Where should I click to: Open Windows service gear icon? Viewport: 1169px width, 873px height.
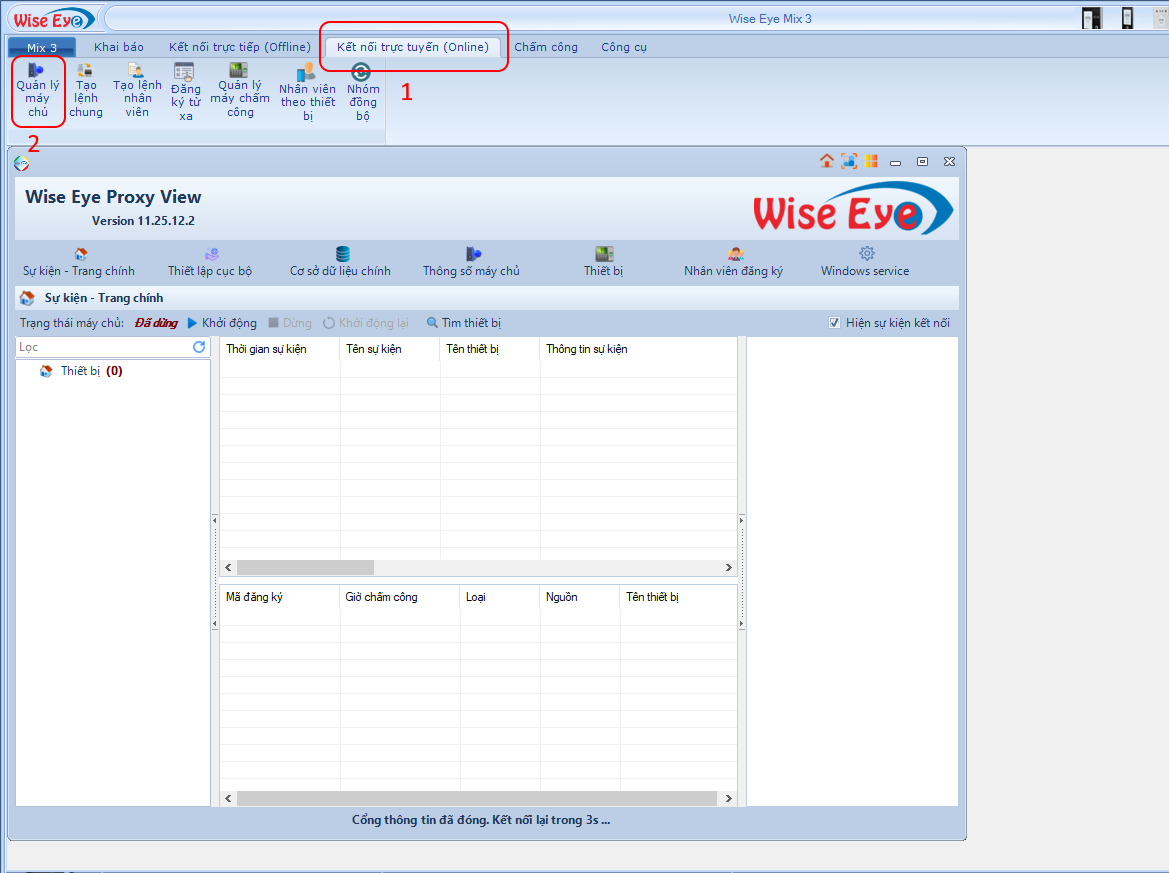[x=866, y=262]
